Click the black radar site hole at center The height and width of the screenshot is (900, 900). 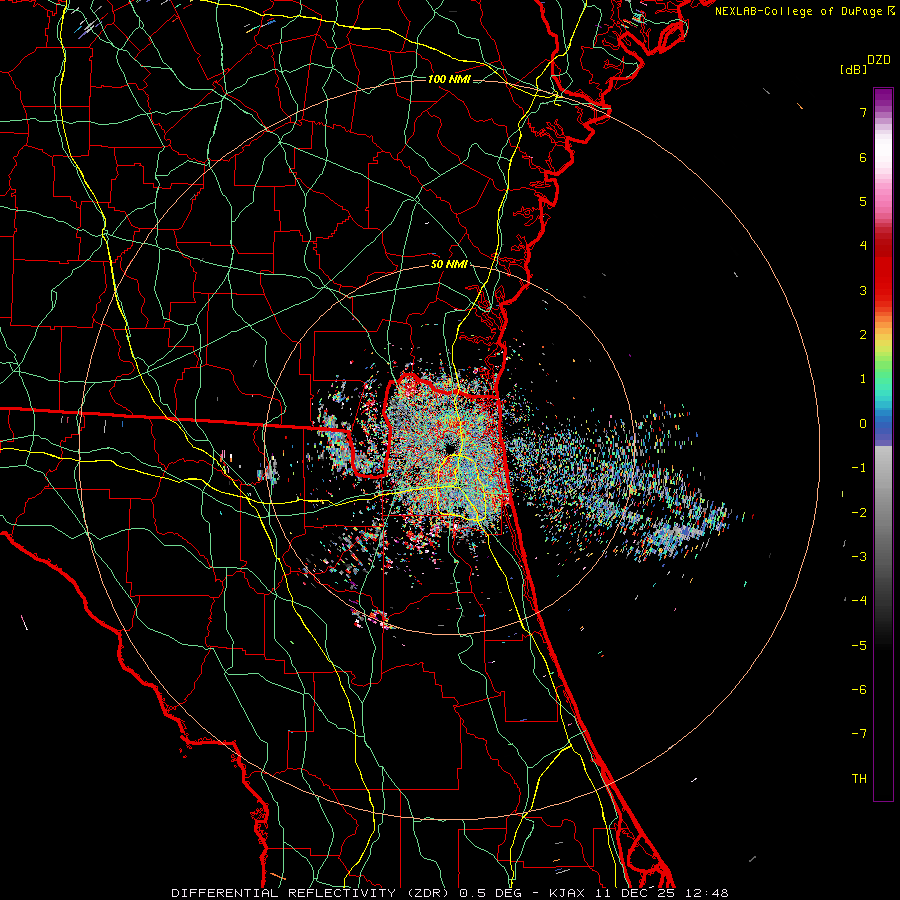click(x=449, y=447)
